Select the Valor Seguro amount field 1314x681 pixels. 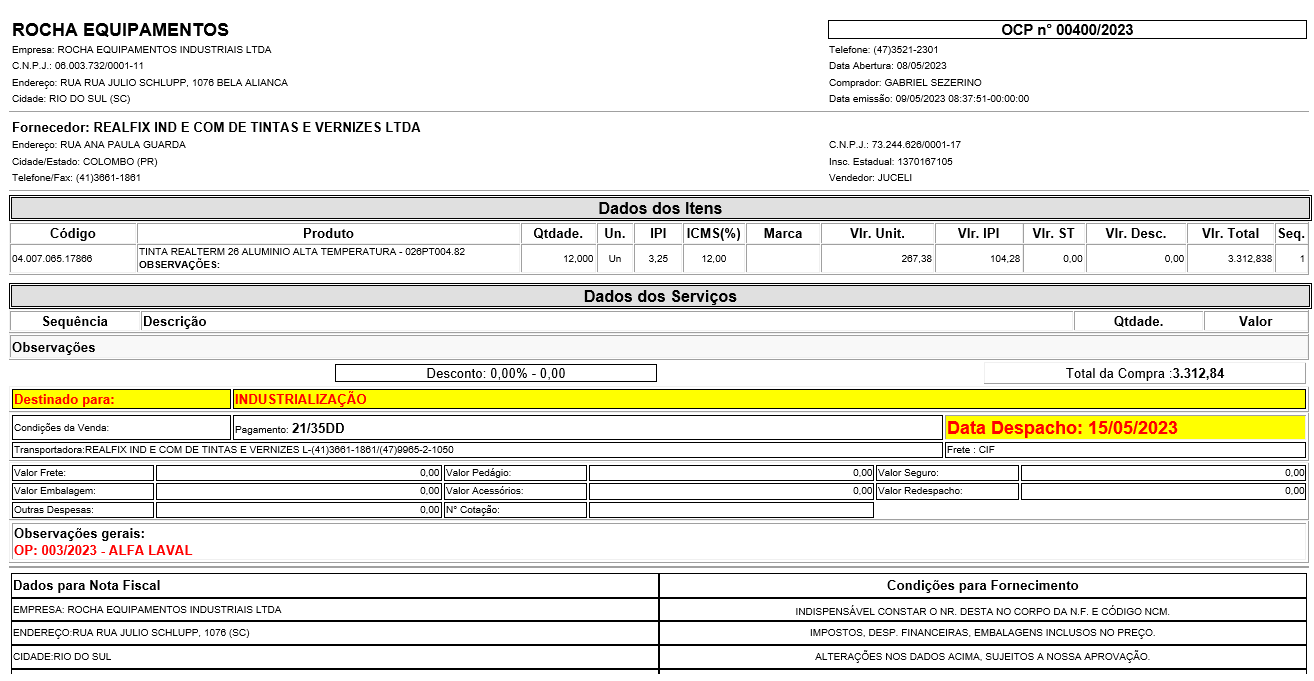1163,472
